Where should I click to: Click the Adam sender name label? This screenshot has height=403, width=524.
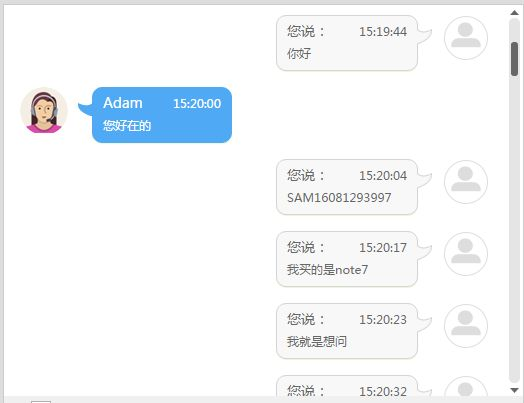point(123,103)
